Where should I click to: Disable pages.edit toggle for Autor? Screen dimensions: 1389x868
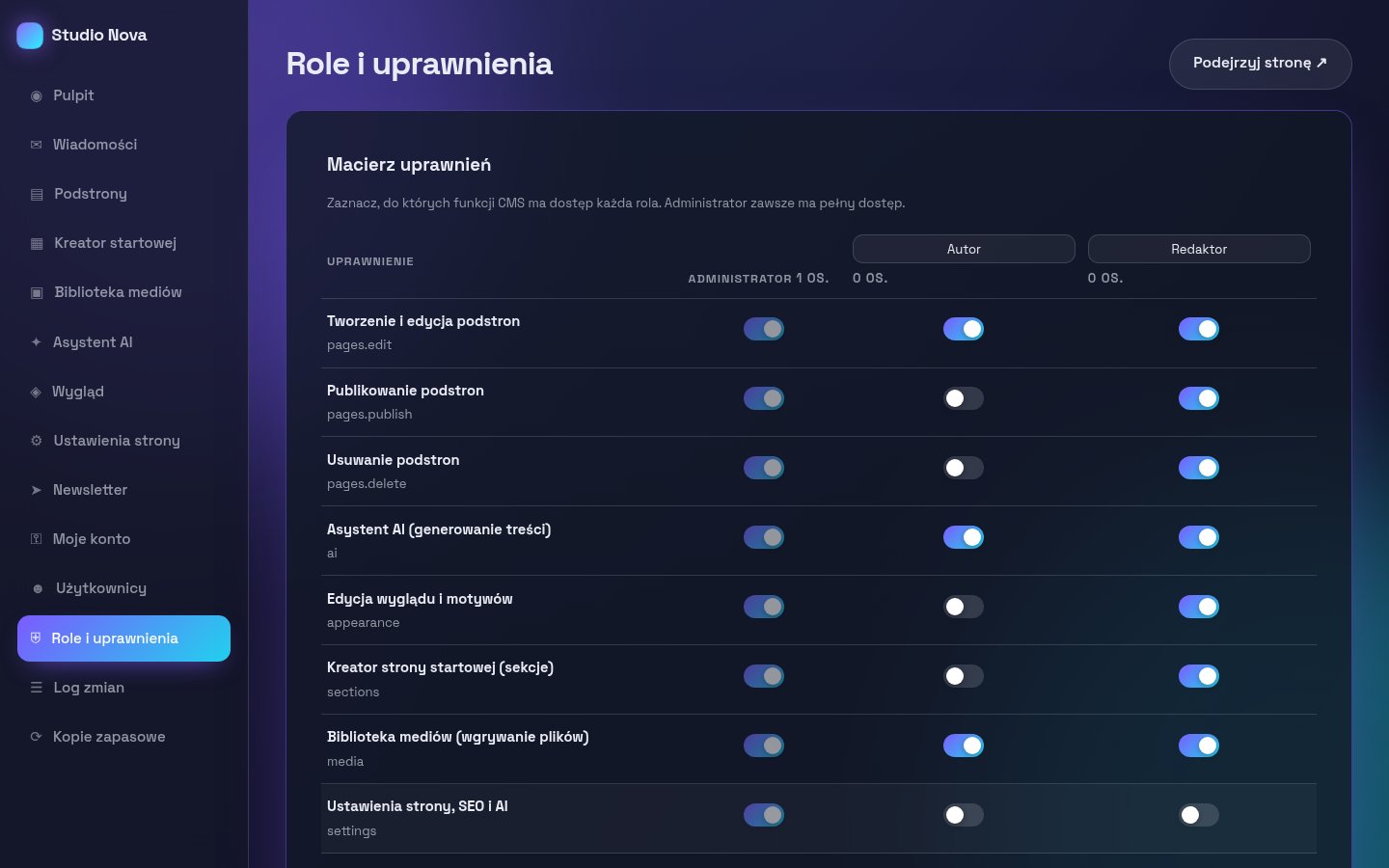(x=964, y=329)
